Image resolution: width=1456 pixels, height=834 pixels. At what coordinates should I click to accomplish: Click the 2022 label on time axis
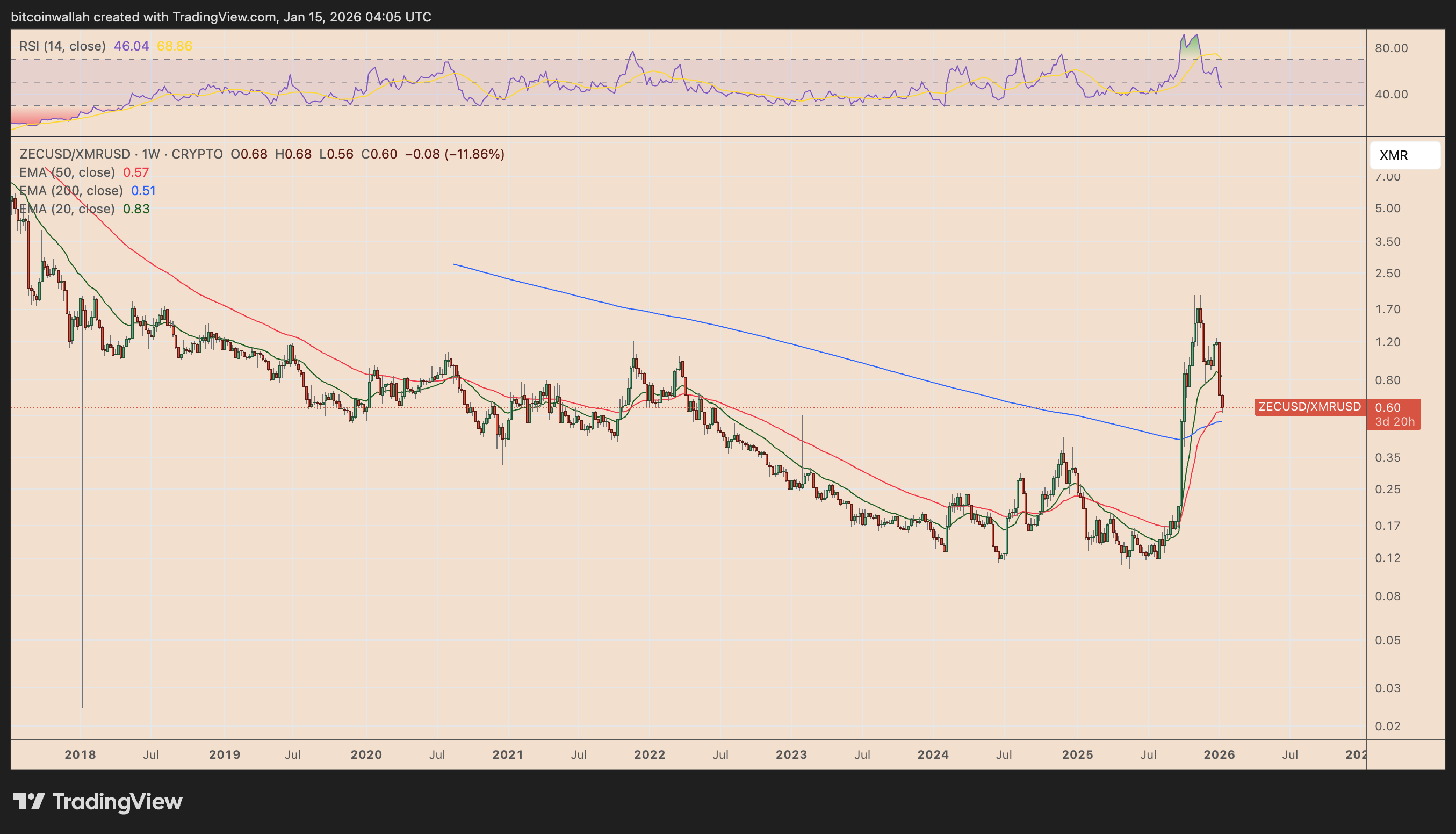[x=649, y=754]
